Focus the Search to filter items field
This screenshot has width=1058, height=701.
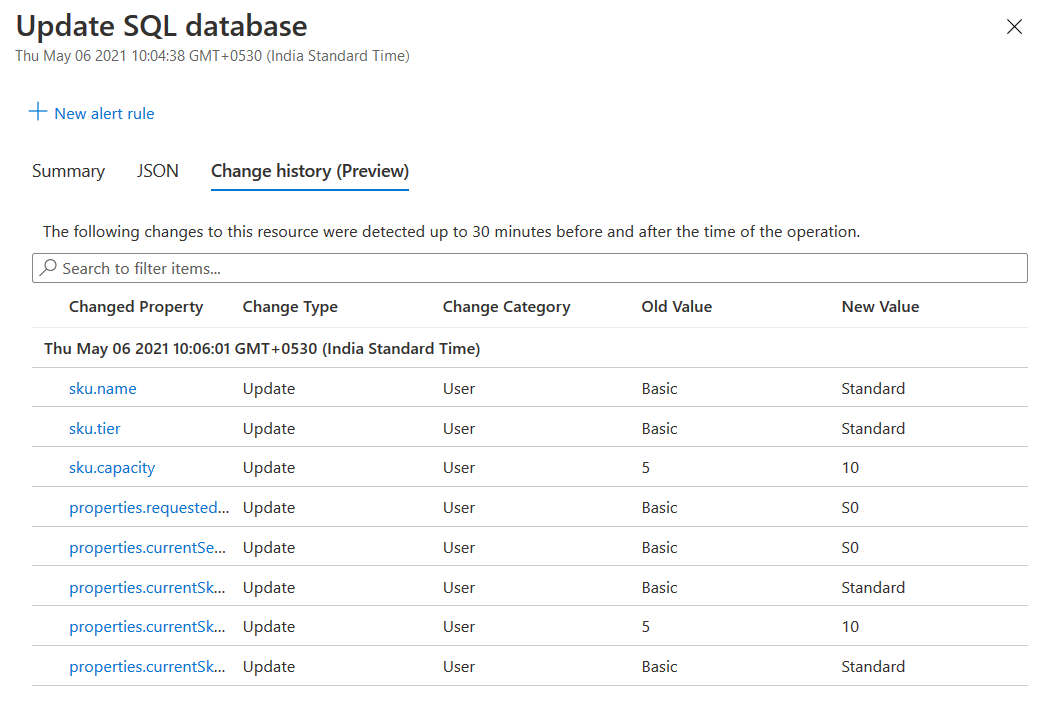540,268
